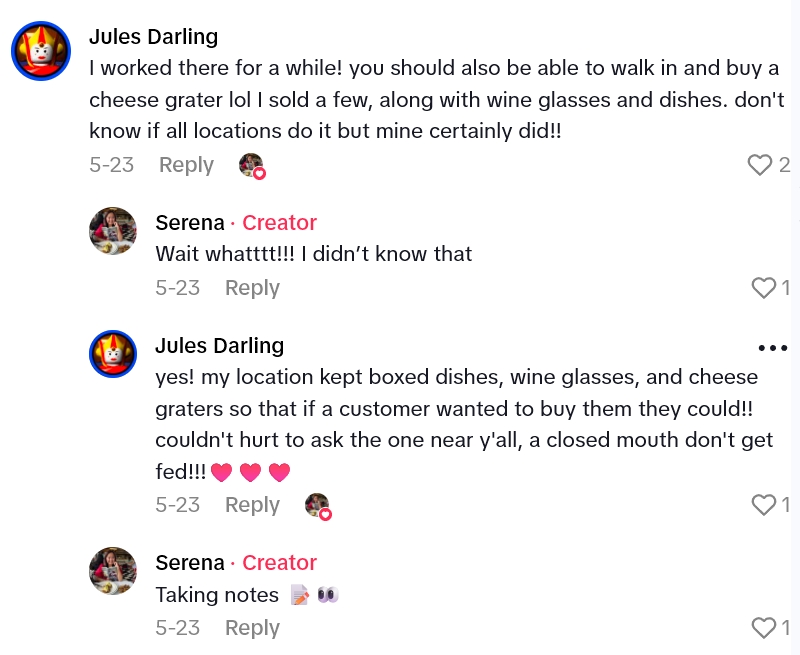Reply to Serena's 'Taking notes' comment
Image resolution: width=800 pixels, height=655 pixels.
point(252,627)
